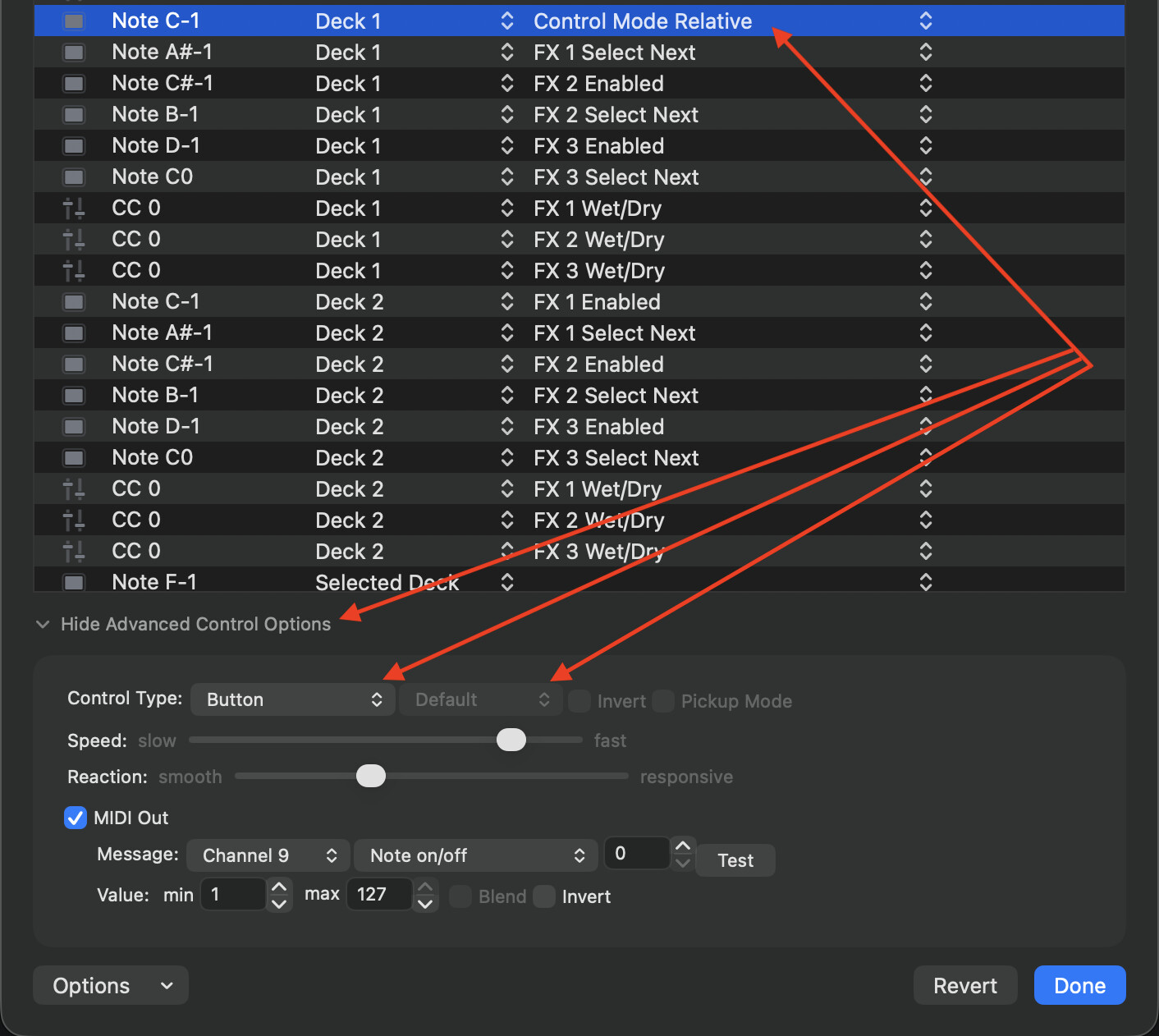This screenshot has width=1159, height=1036.
Task: Toggle the Pickup Mode checkbox
Action: coord(663,701)
